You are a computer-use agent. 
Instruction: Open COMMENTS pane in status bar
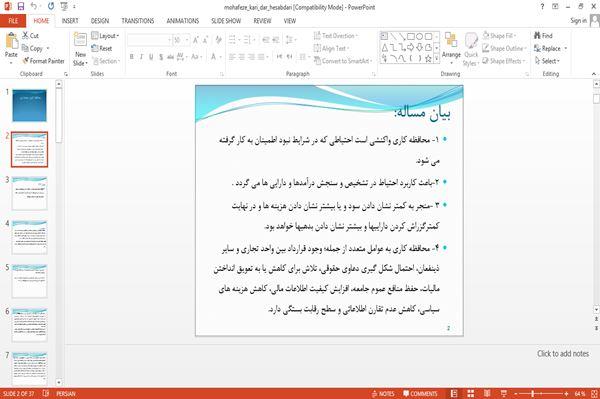[x=420, y=394]
